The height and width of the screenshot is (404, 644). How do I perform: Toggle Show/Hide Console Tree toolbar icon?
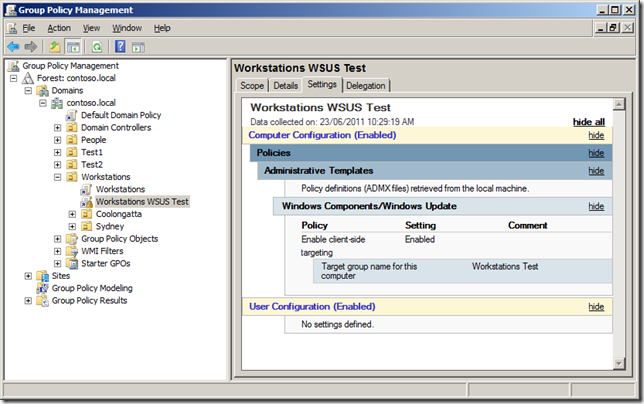(x=74, y=46)
